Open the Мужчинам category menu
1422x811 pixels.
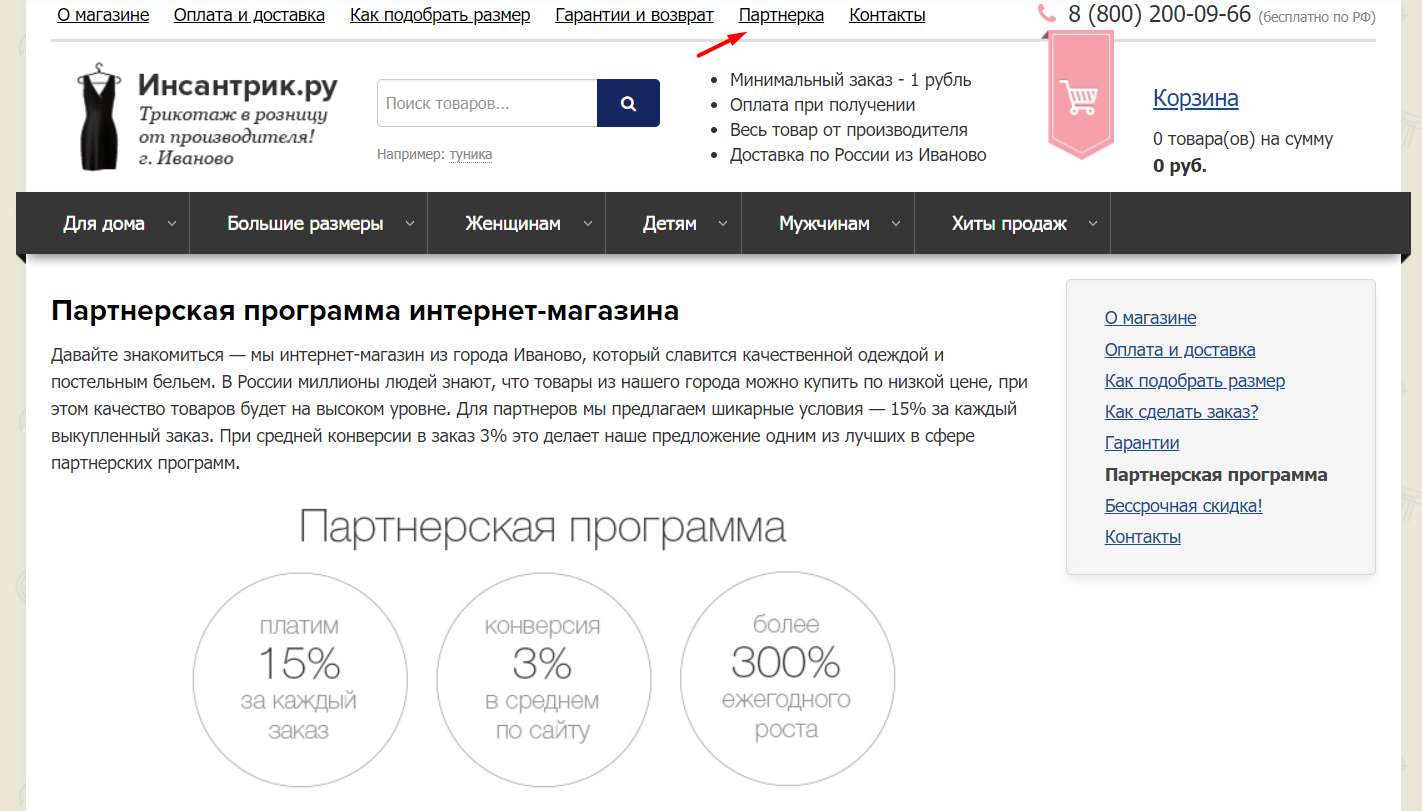tap(824, 224)
